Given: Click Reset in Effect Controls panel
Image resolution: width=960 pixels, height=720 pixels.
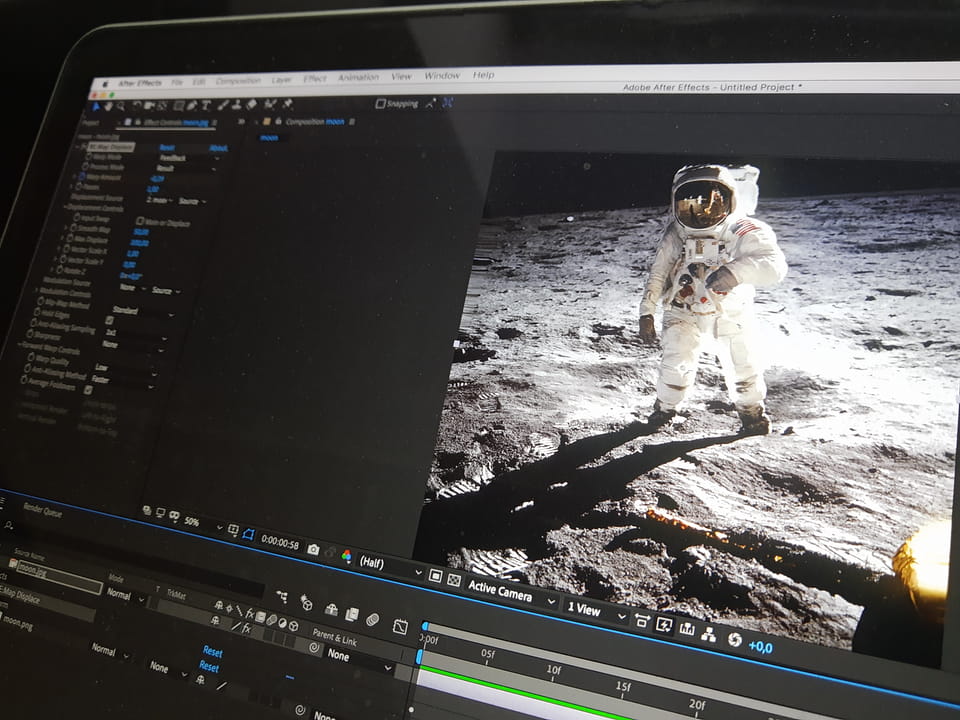Looking at the screenshot, I should pos(166,147).
